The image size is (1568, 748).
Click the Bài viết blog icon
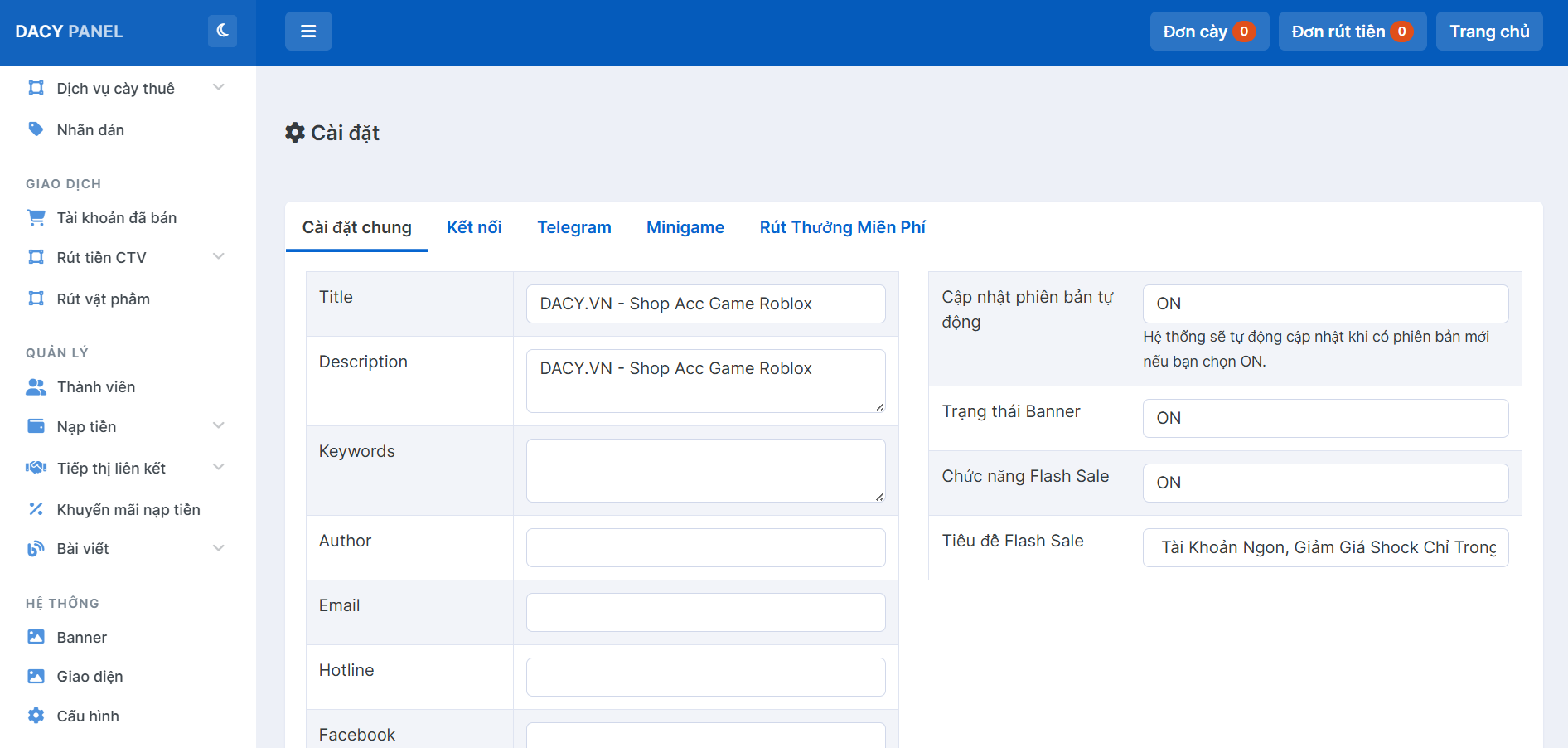(36, 548)
